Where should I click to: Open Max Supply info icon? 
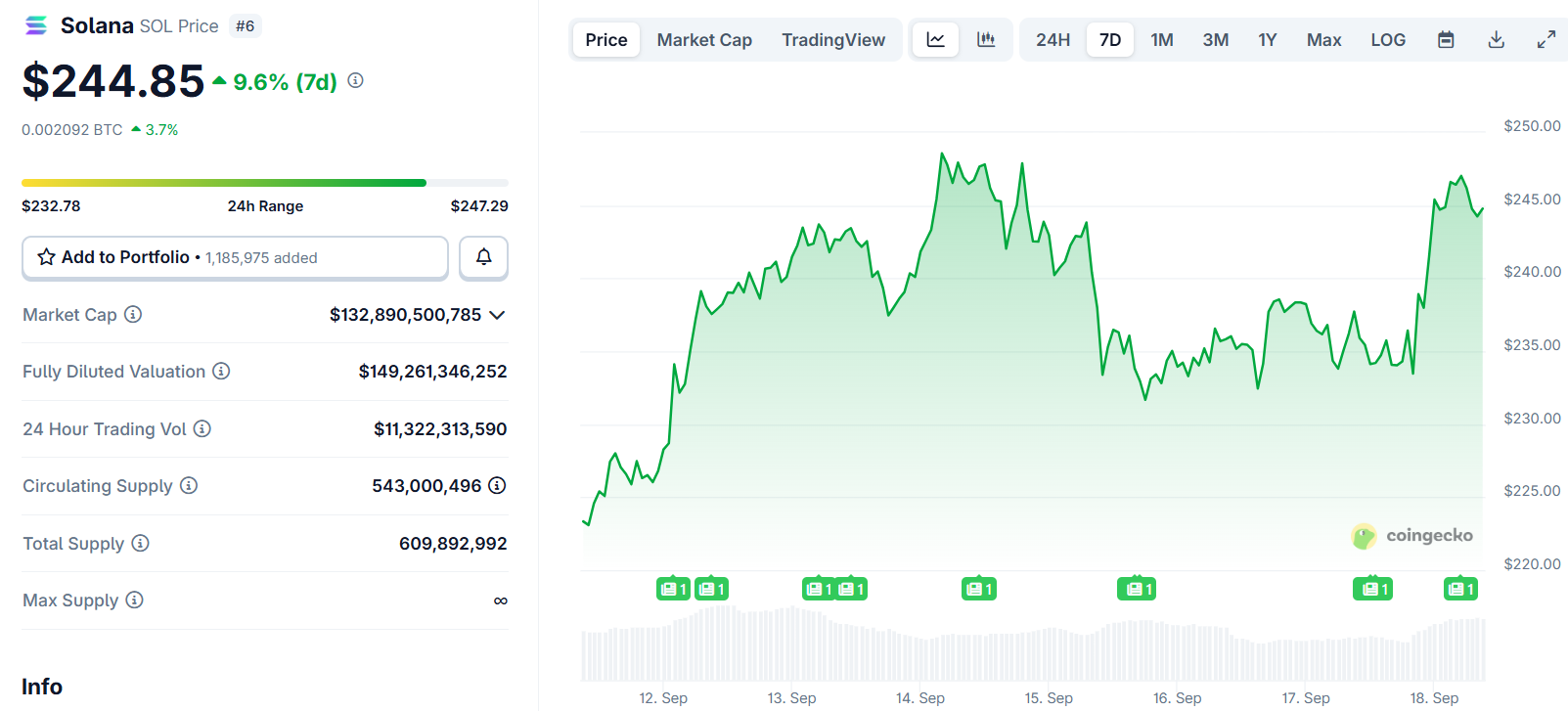tap(135, 600)
